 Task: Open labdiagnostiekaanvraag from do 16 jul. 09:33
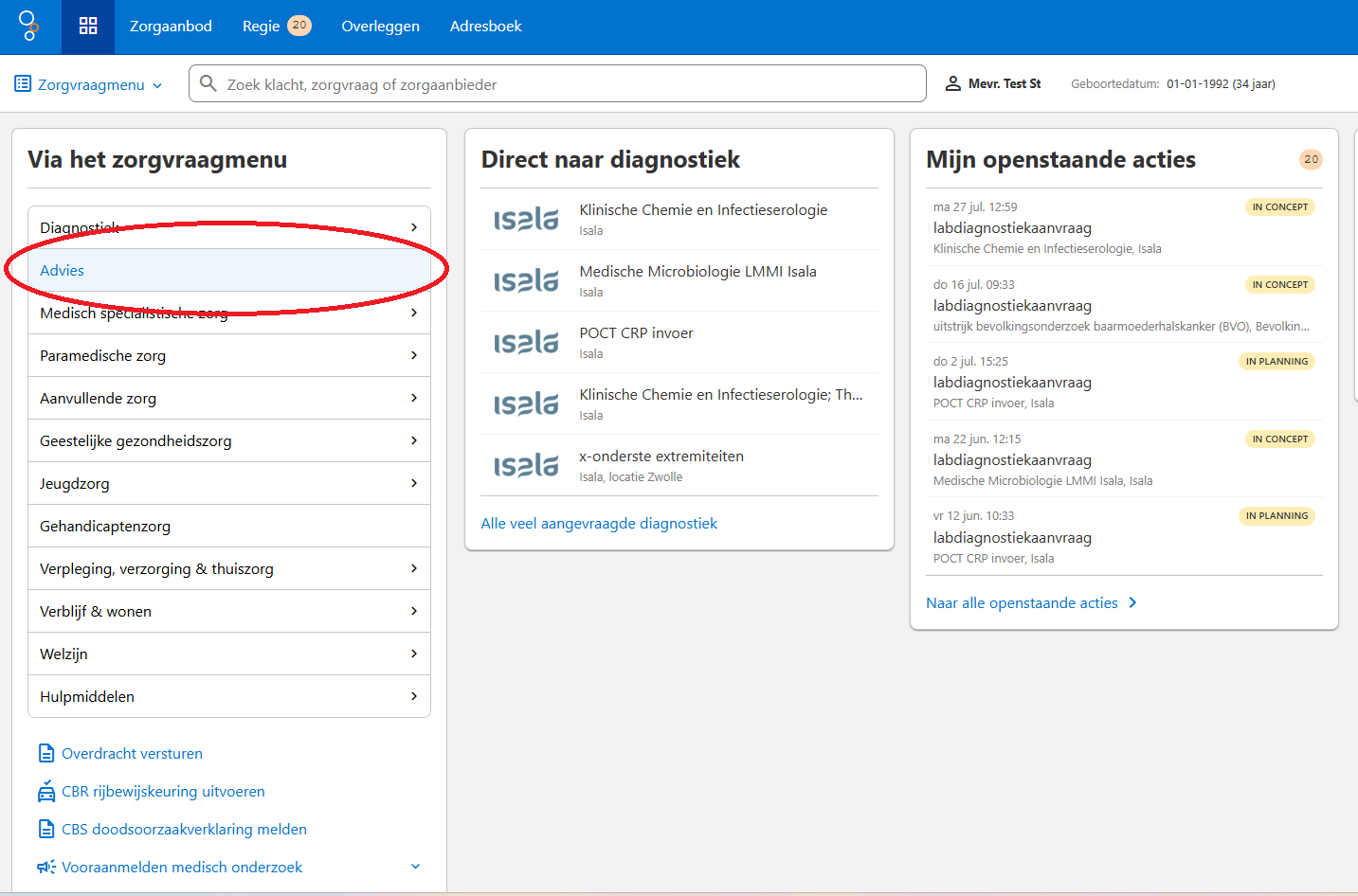tap(1124, 305)
